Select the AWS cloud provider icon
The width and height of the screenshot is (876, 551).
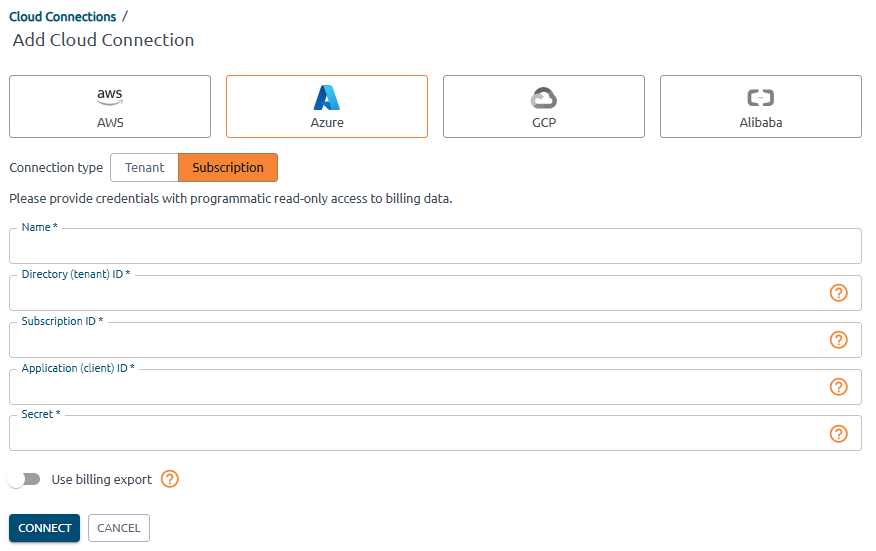point(110,97)
